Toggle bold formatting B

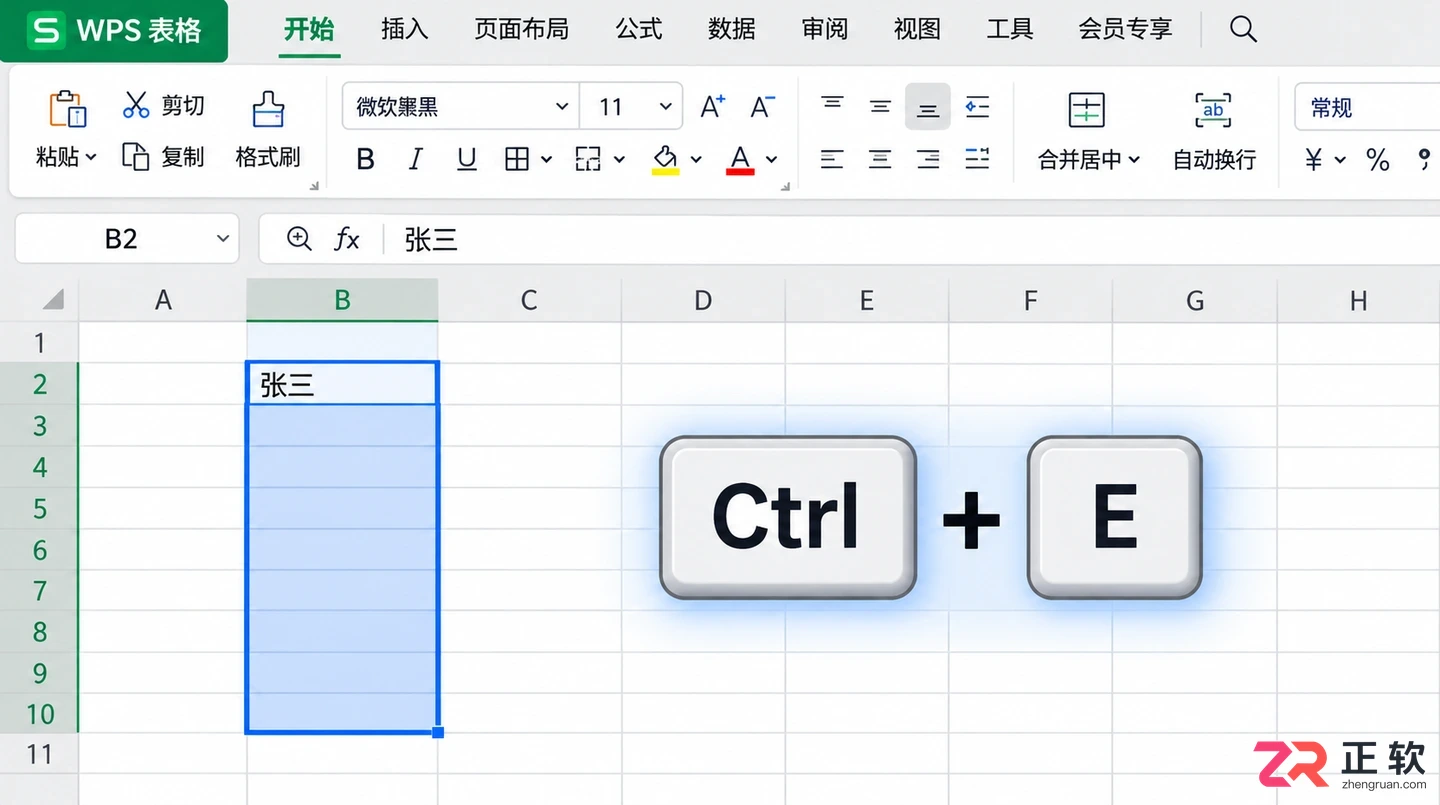pyautogui.click(x=366, y=159)
